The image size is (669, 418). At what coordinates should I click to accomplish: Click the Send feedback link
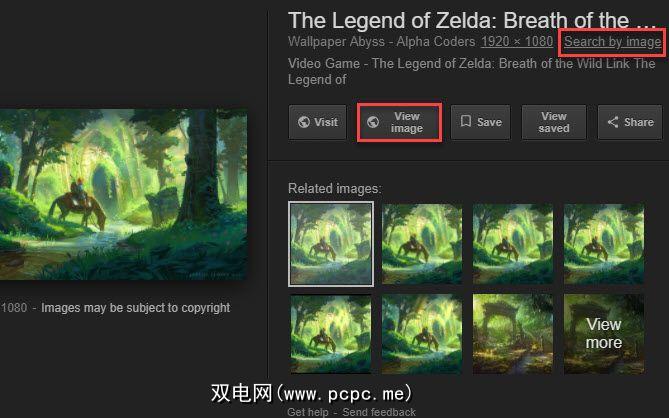point(379,412)
